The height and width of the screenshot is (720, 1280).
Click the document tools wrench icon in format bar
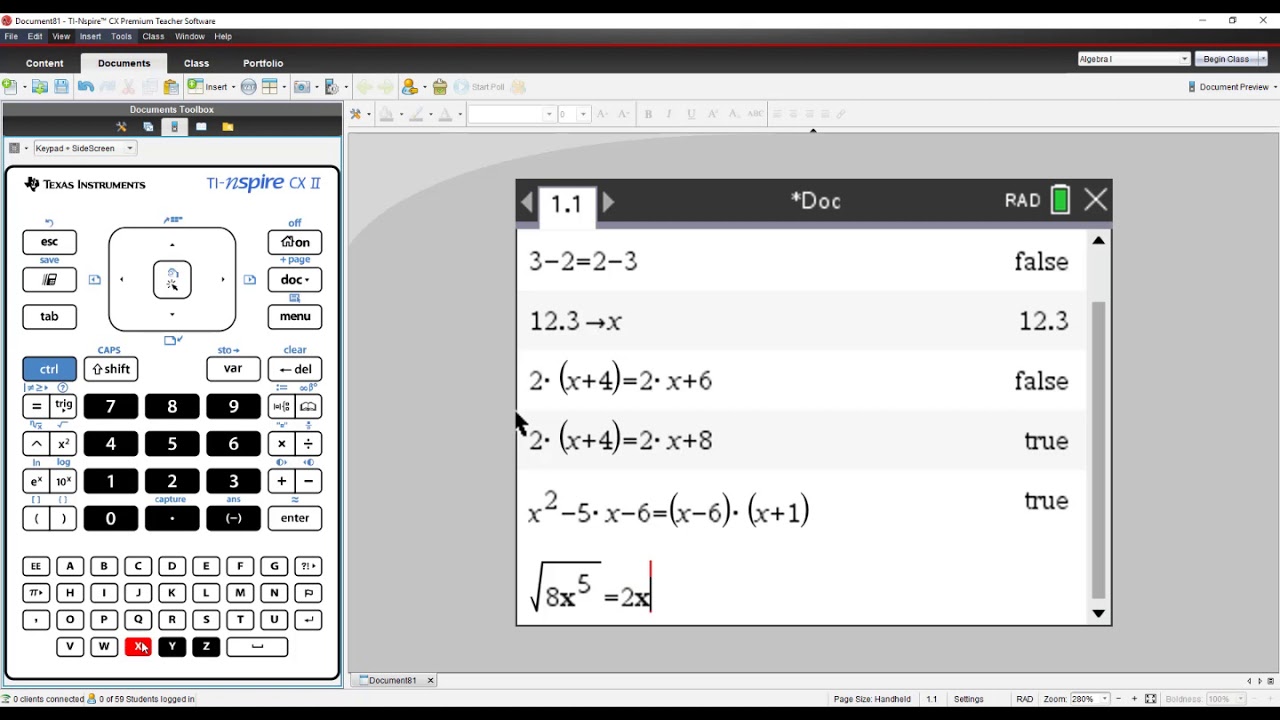coord(355,114)
